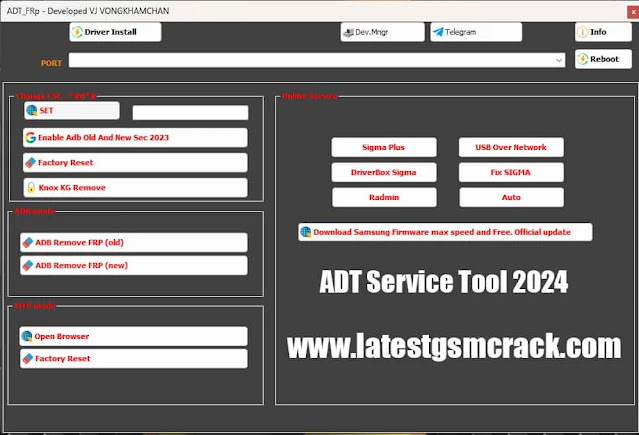This screenshot has width=639, height=435.
Task: Click the Info circle icon
Action: point(583,32)
